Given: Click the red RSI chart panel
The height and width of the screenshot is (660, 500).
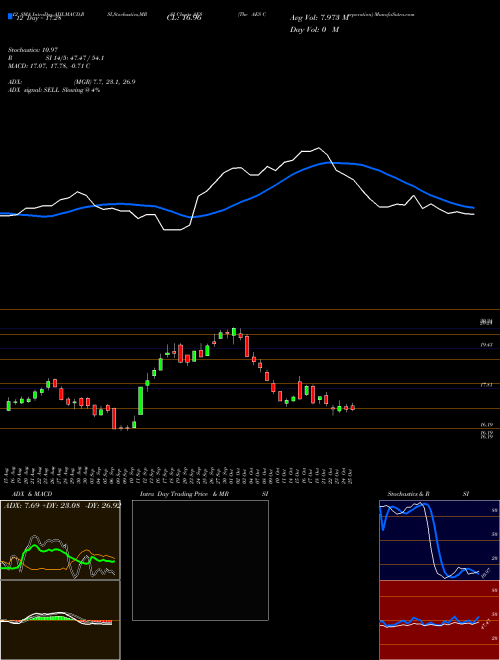Looking at the screenshot, I should pos(439,620).
